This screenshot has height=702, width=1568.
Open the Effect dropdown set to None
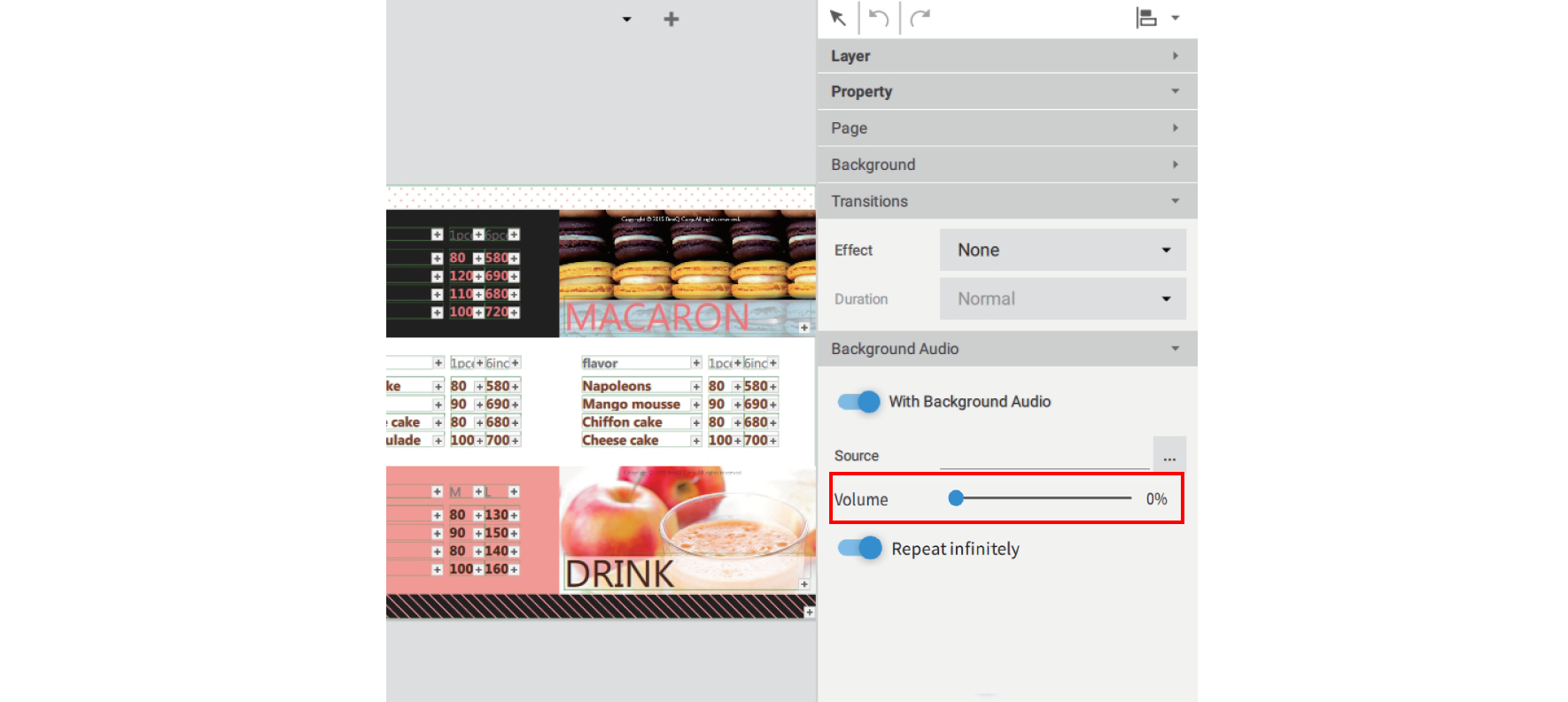coord(1062,251)
